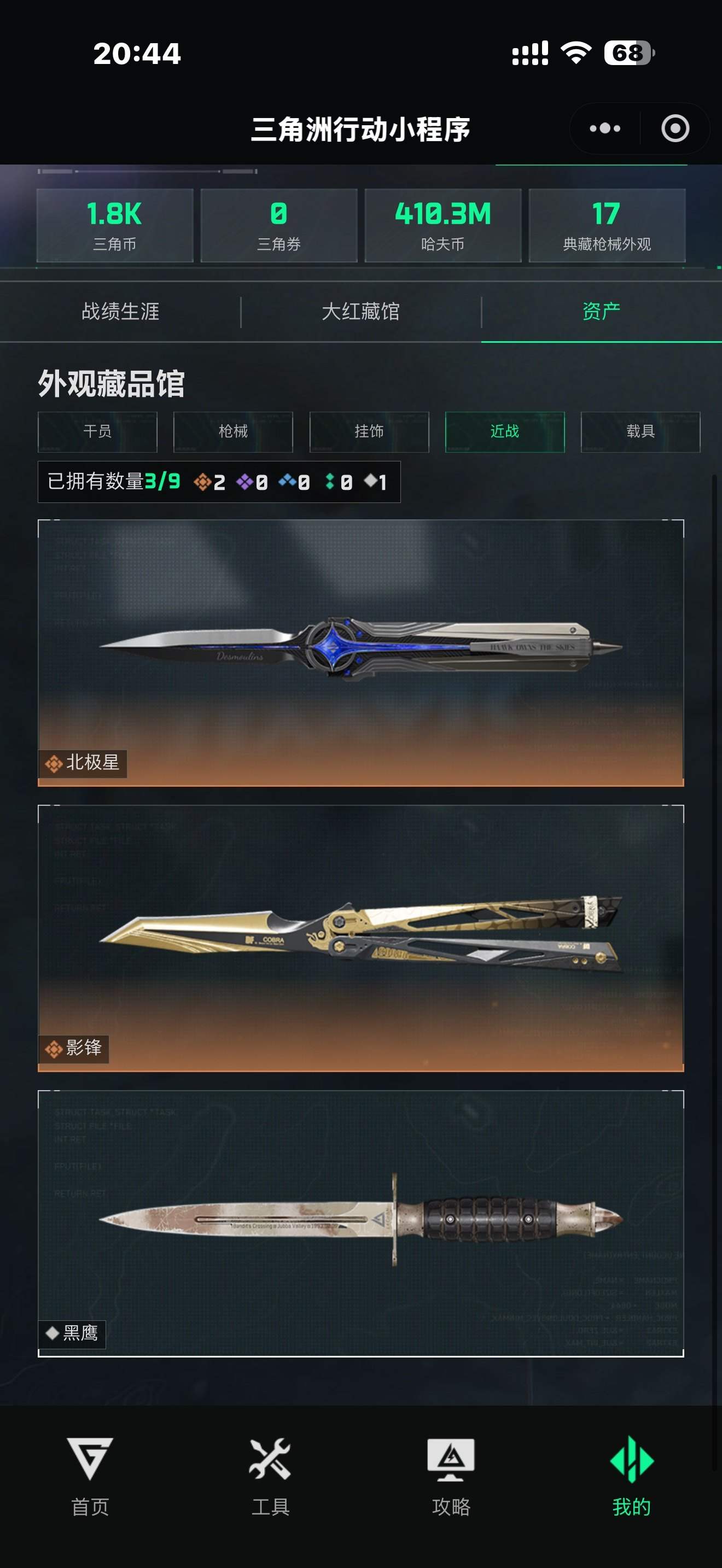Open the mini program more options menu

tap(604, 128)
